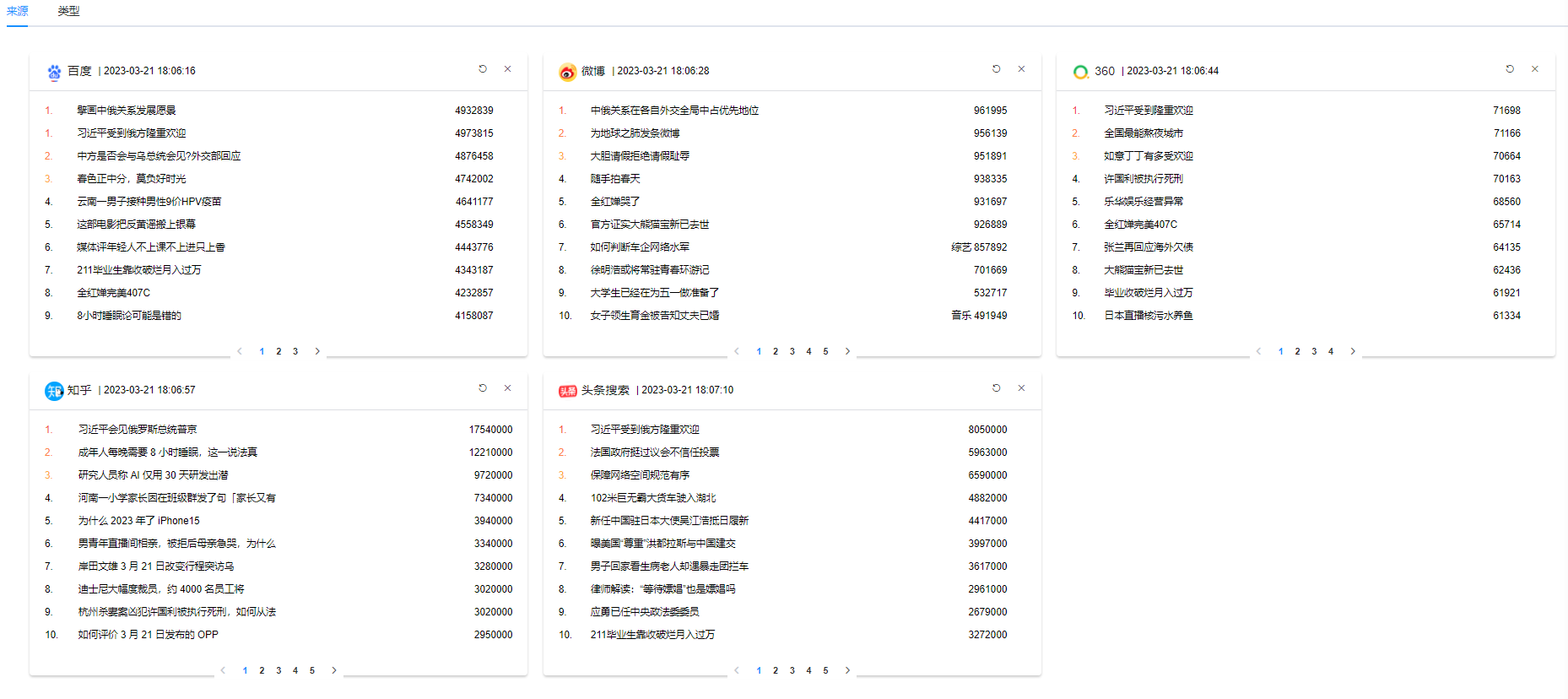This screenshot has width=1568, height=699.
Task: Open 百度 topic 8小时睡眠论可能是错的
Action: click(x=129, y=316)
